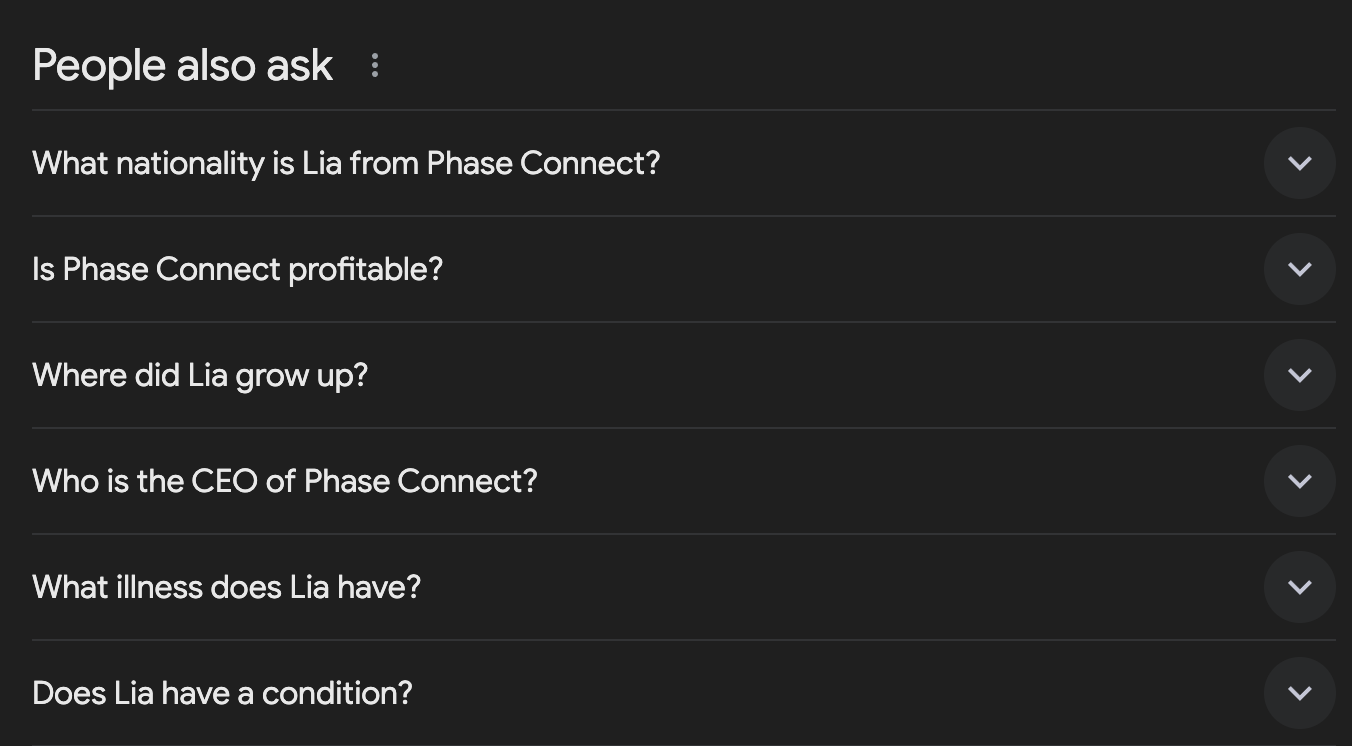
Task: Click chevron for Phase Connect CEO question
Action: 1299,481
